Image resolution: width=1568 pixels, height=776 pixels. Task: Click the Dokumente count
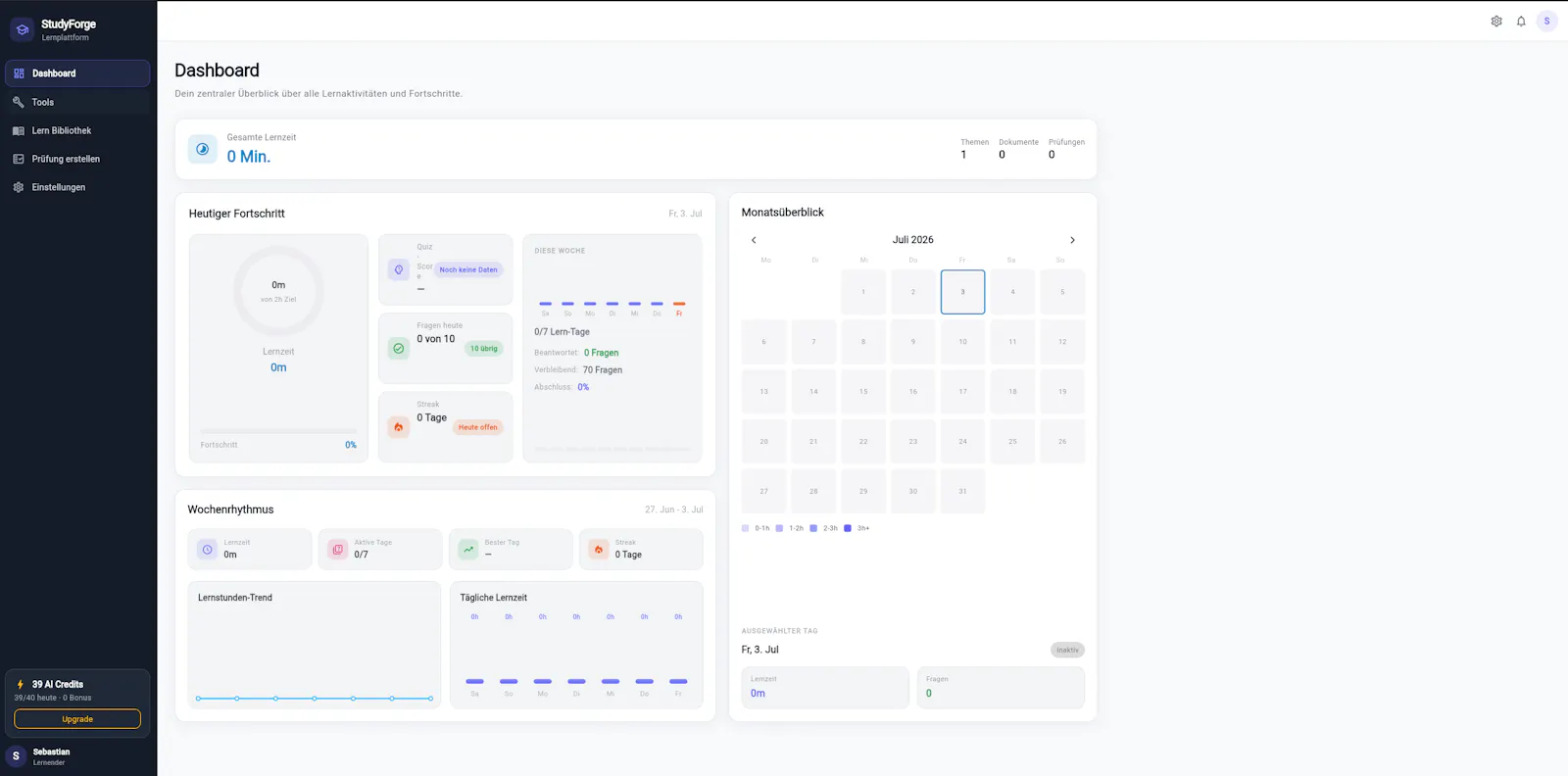pos(1002,155)
